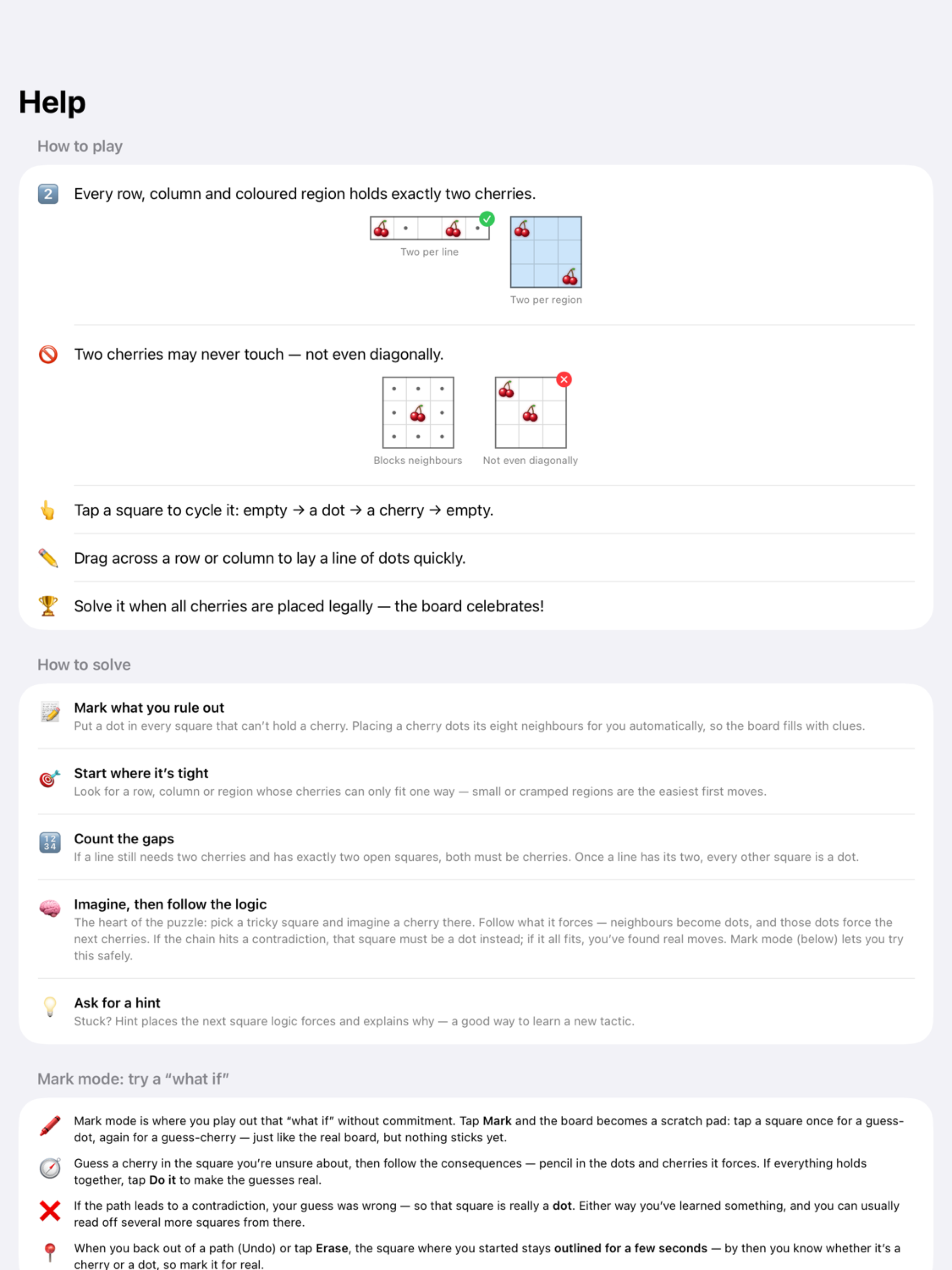Click the red crayon Mark mode icon
The image size is (952, 1270).
tap(50, 1126)
